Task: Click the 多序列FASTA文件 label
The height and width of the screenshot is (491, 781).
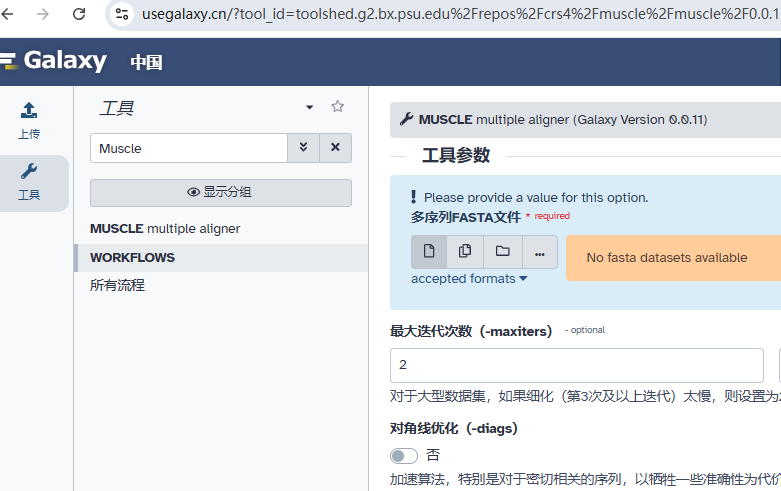Action: tap(466, 217)
